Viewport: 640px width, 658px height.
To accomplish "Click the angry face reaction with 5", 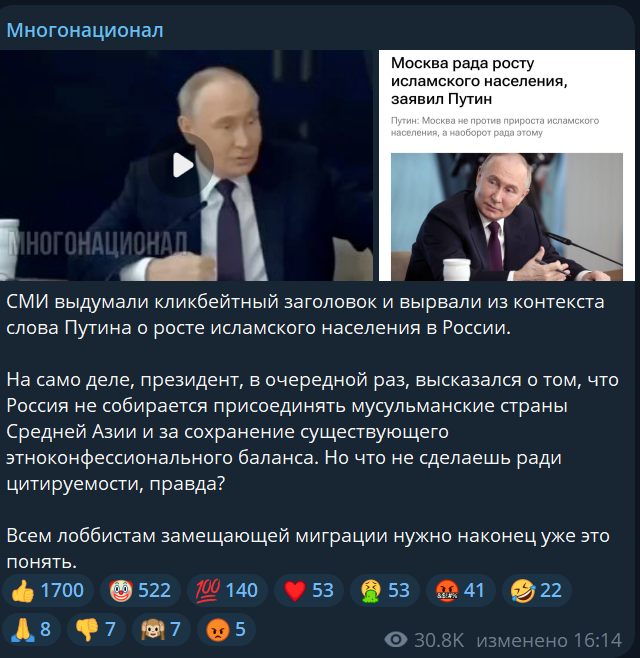I will tap(226, 629).
